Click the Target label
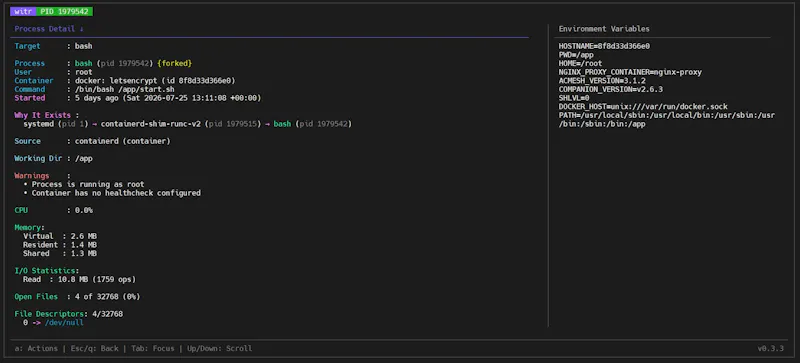This screenshot has width=800, height=363. click(x=27, y=46)
